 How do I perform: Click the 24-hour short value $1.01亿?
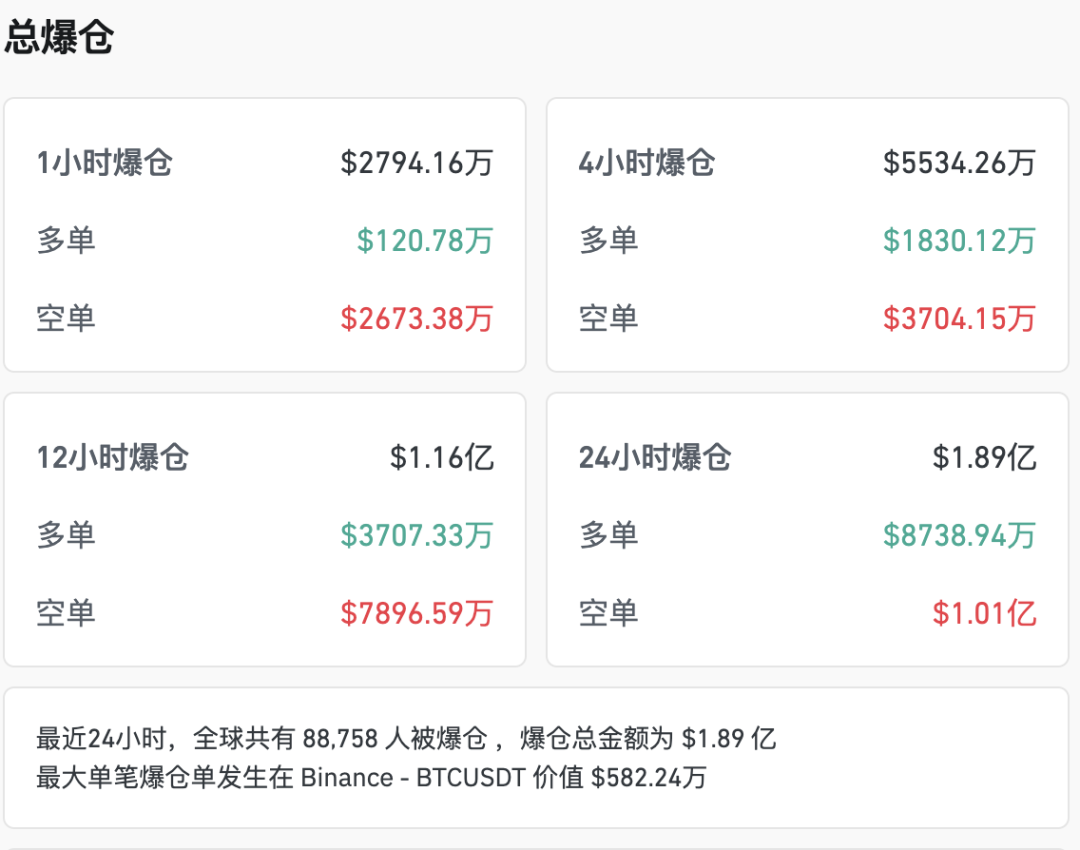pyautogui.click(x=984, y=613)
